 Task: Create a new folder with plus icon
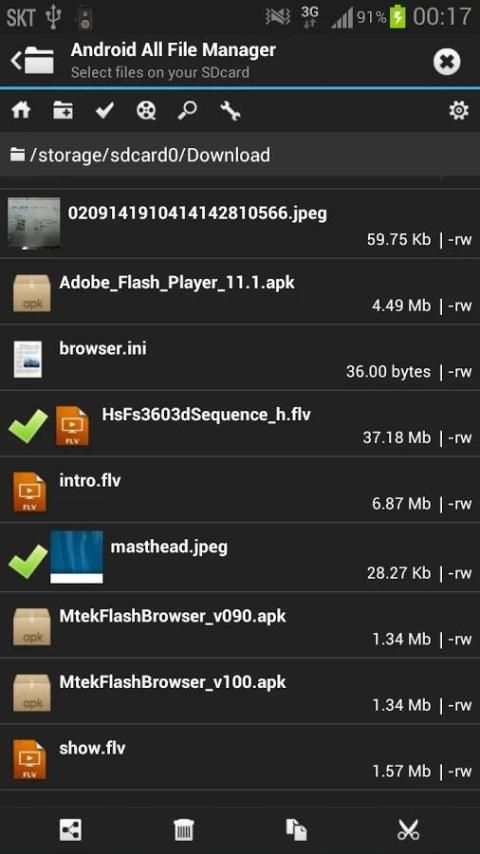63,111
